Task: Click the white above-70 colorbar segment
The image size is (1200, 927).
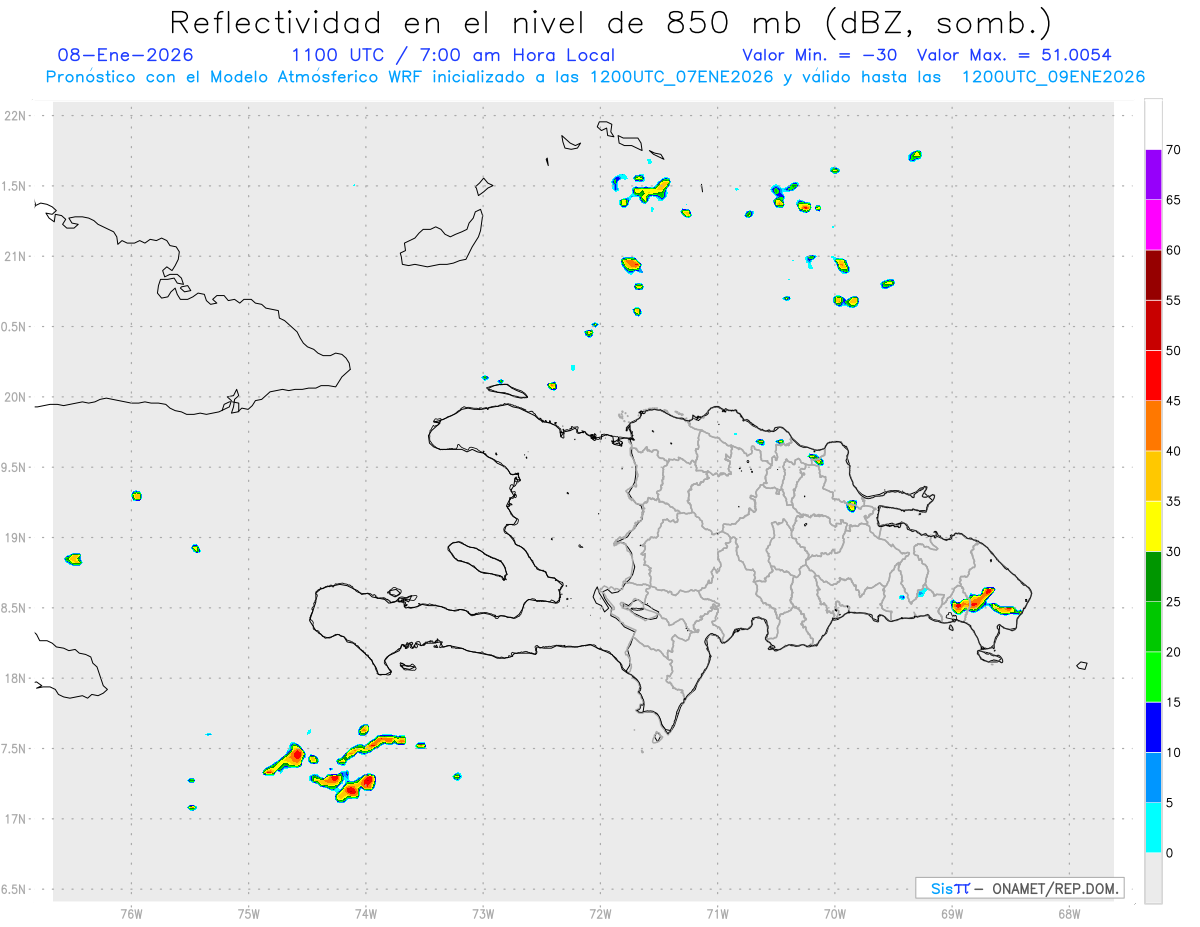Action: click(1153, 125)
